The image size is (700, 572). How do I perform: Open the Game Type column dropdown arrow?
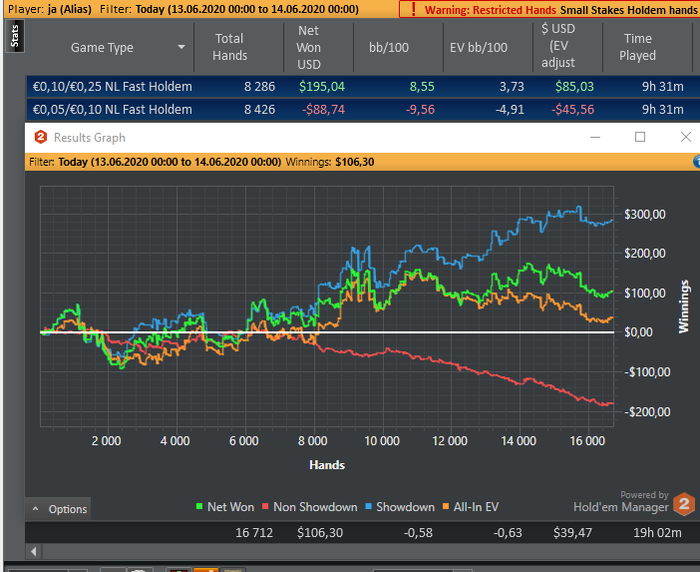click(181, 47)
